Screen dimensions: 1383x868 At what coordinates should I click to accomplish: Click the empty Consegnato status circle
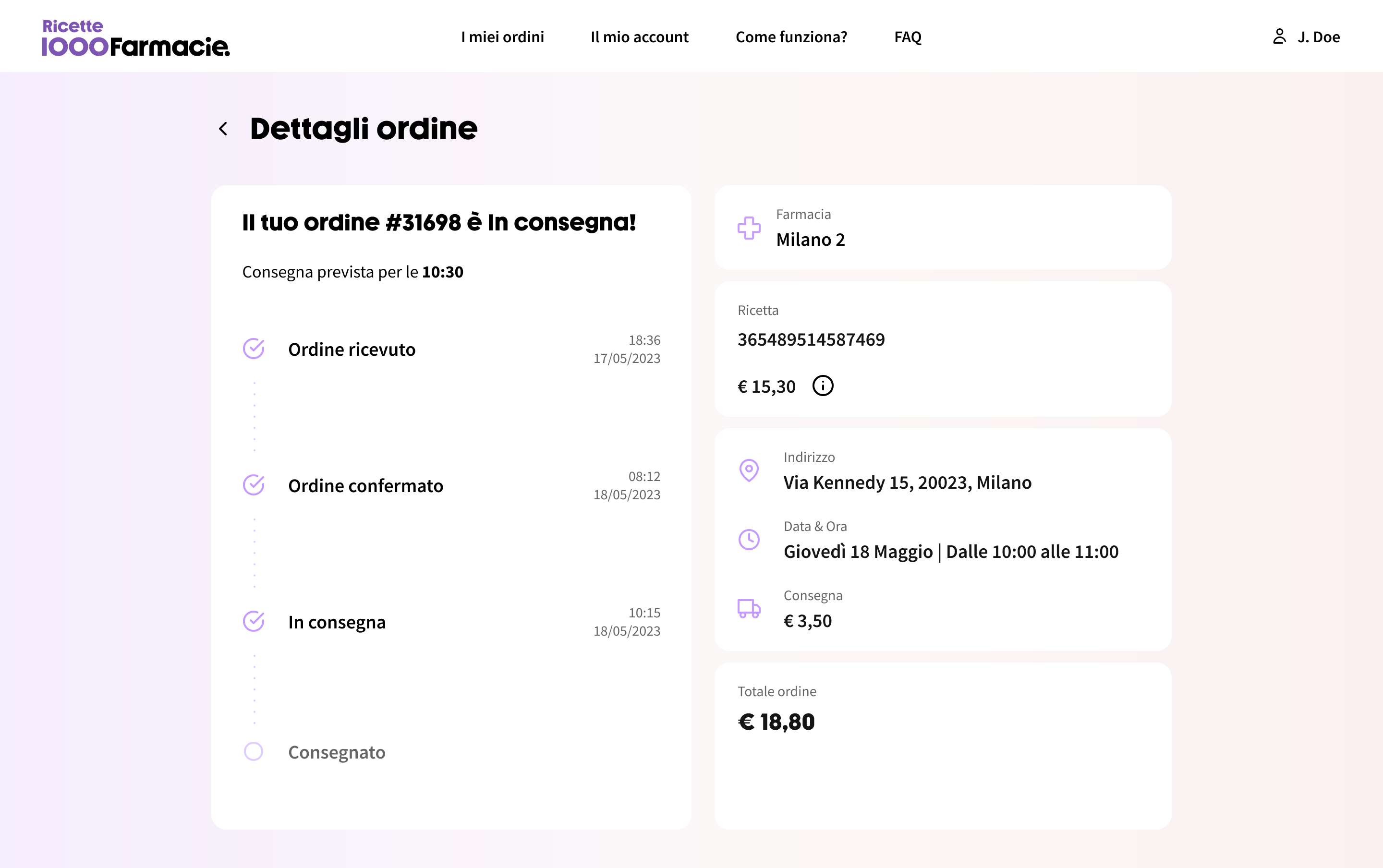tap(253, 751)
